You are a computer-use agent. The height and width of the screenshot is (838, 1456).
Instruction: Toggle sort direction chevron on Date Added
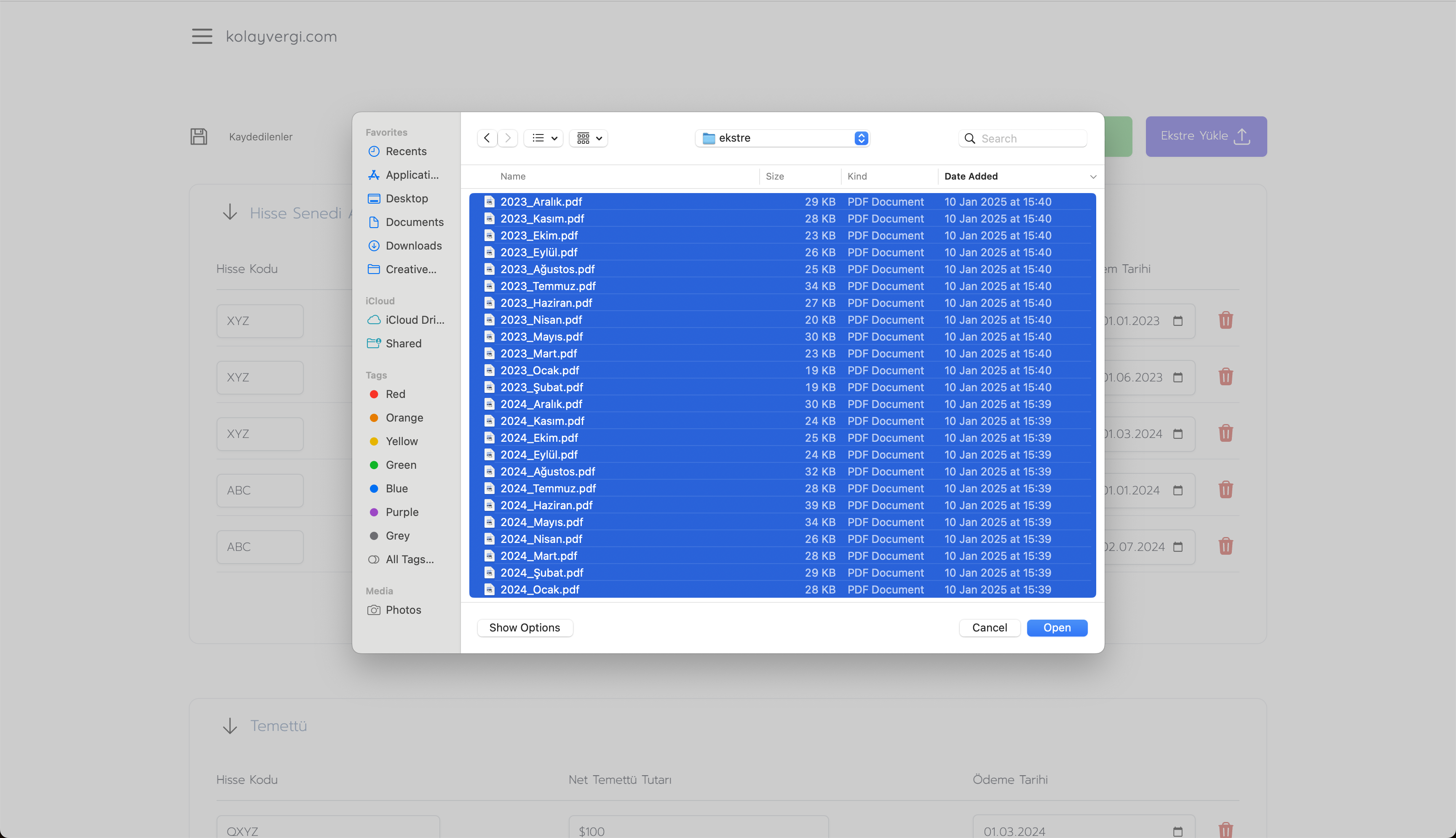click(x=1093, y=177)
